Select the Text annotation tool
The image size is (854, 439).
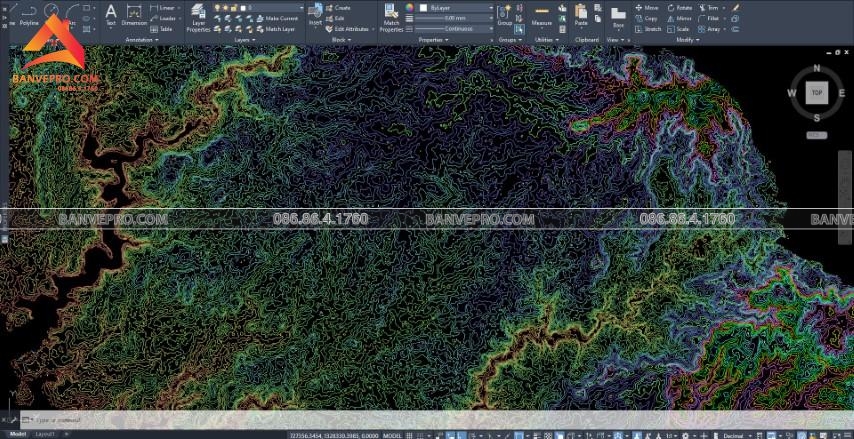point(111,15)
